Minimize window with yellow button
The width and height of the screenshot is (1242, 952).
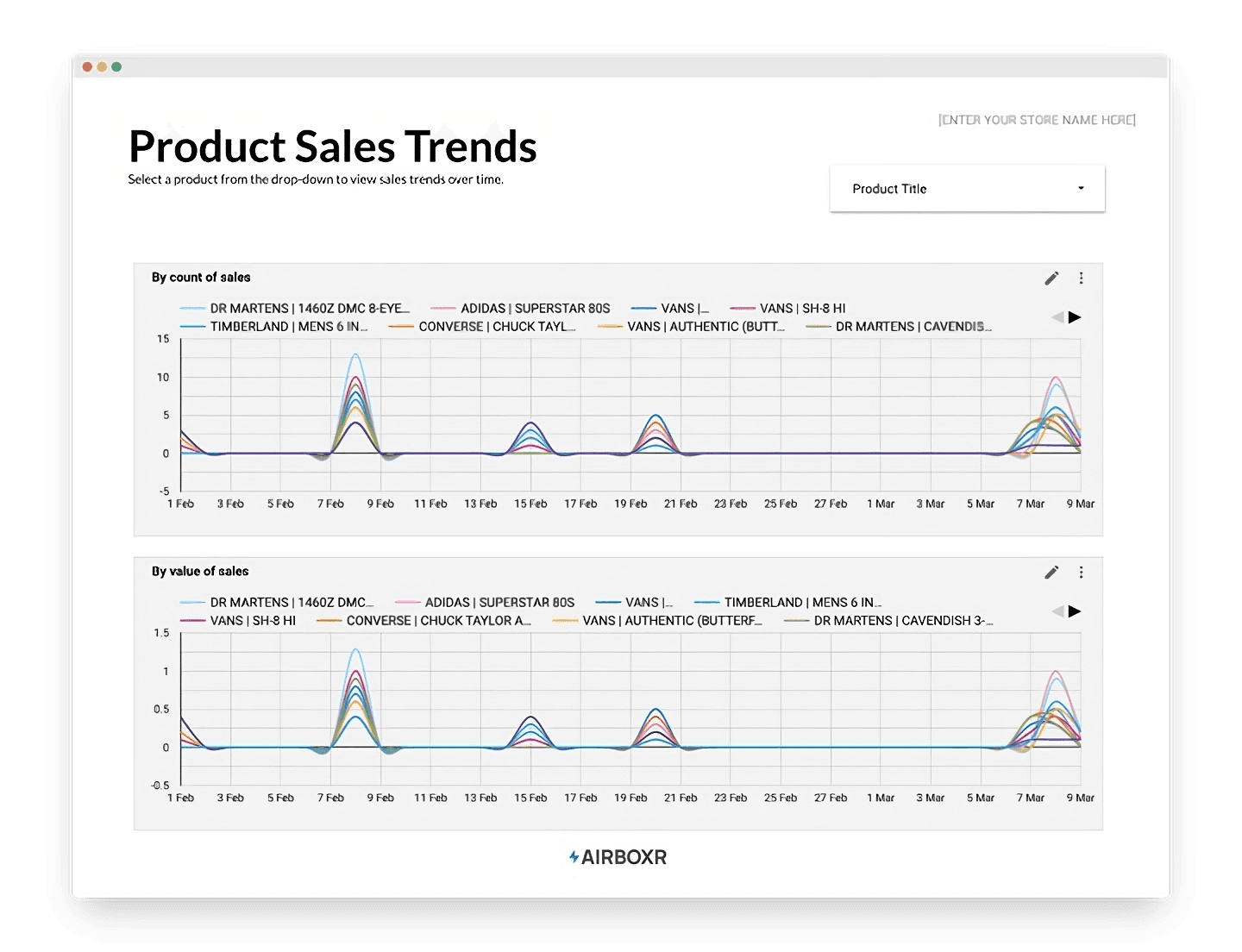[x=102, y=66]
